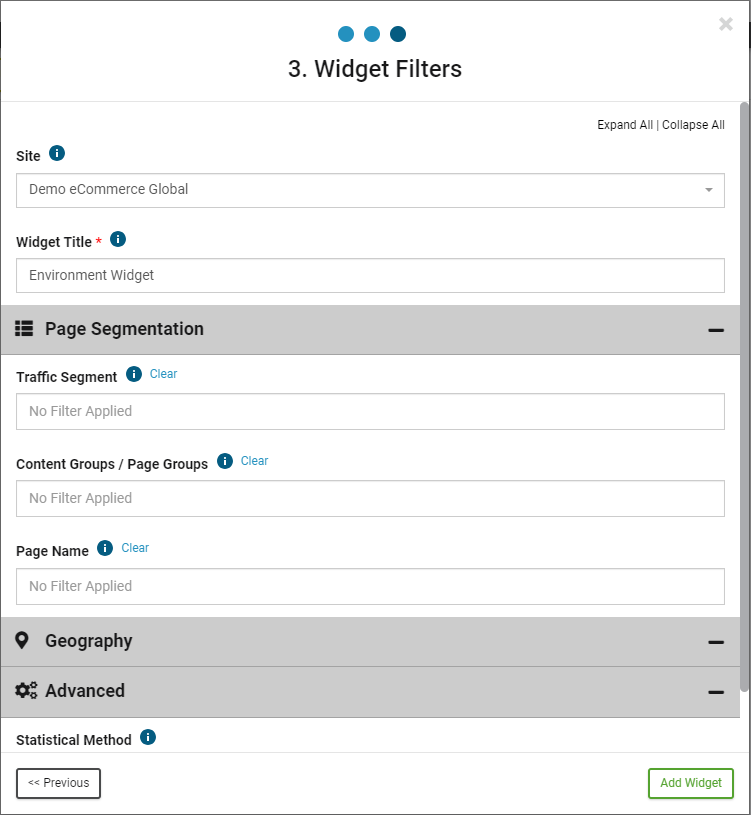Image resolution: width=751 pixels, height=815 pixels.
Task: Click the Statistical Method info icon
Action: point(148,737)
